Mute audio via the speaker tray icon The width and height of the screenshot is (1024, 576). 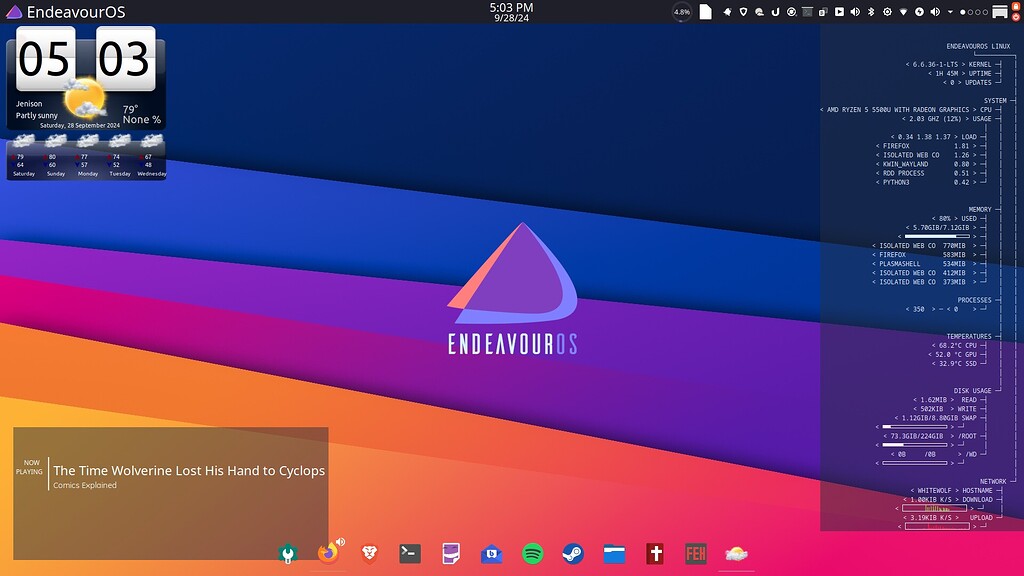(x=934, y=11)
